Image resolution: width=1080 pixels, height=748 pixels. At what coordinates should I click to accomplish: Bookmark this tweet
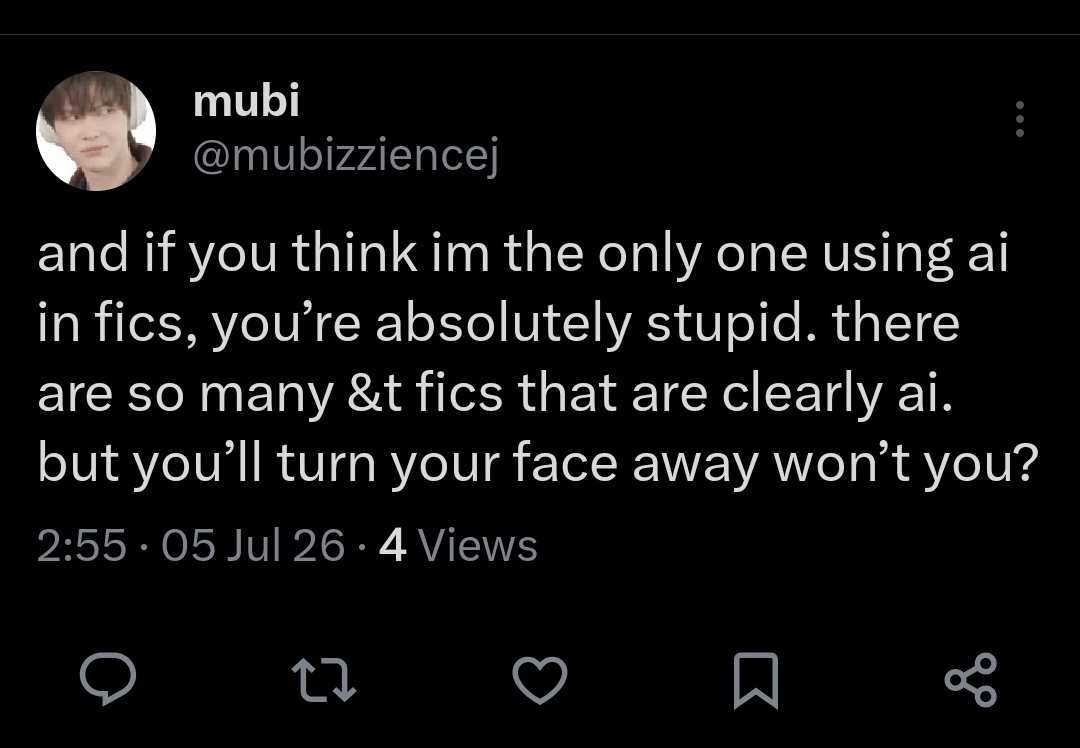pos(756,681)
